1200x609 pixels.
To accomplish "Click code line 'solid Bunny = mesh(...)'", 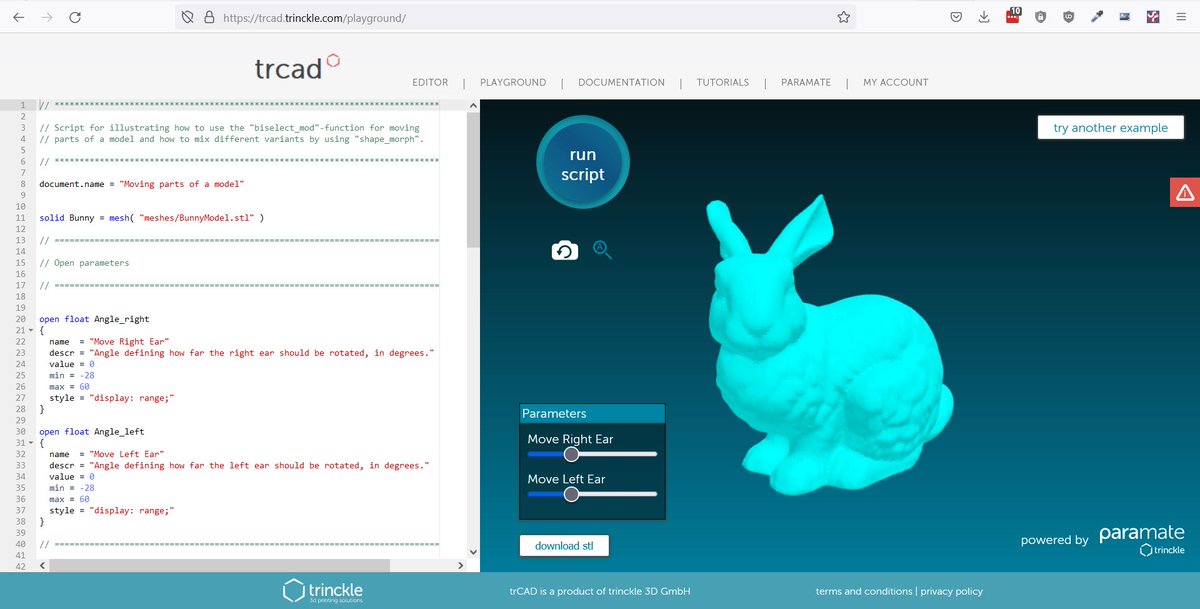I will (x=151, y=217).
